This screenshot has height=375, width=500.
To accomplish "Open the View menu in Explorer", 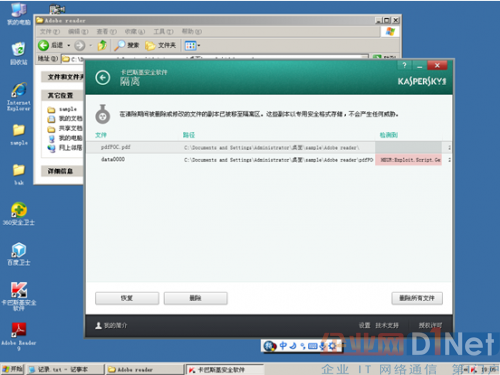I will coord(106,31).
